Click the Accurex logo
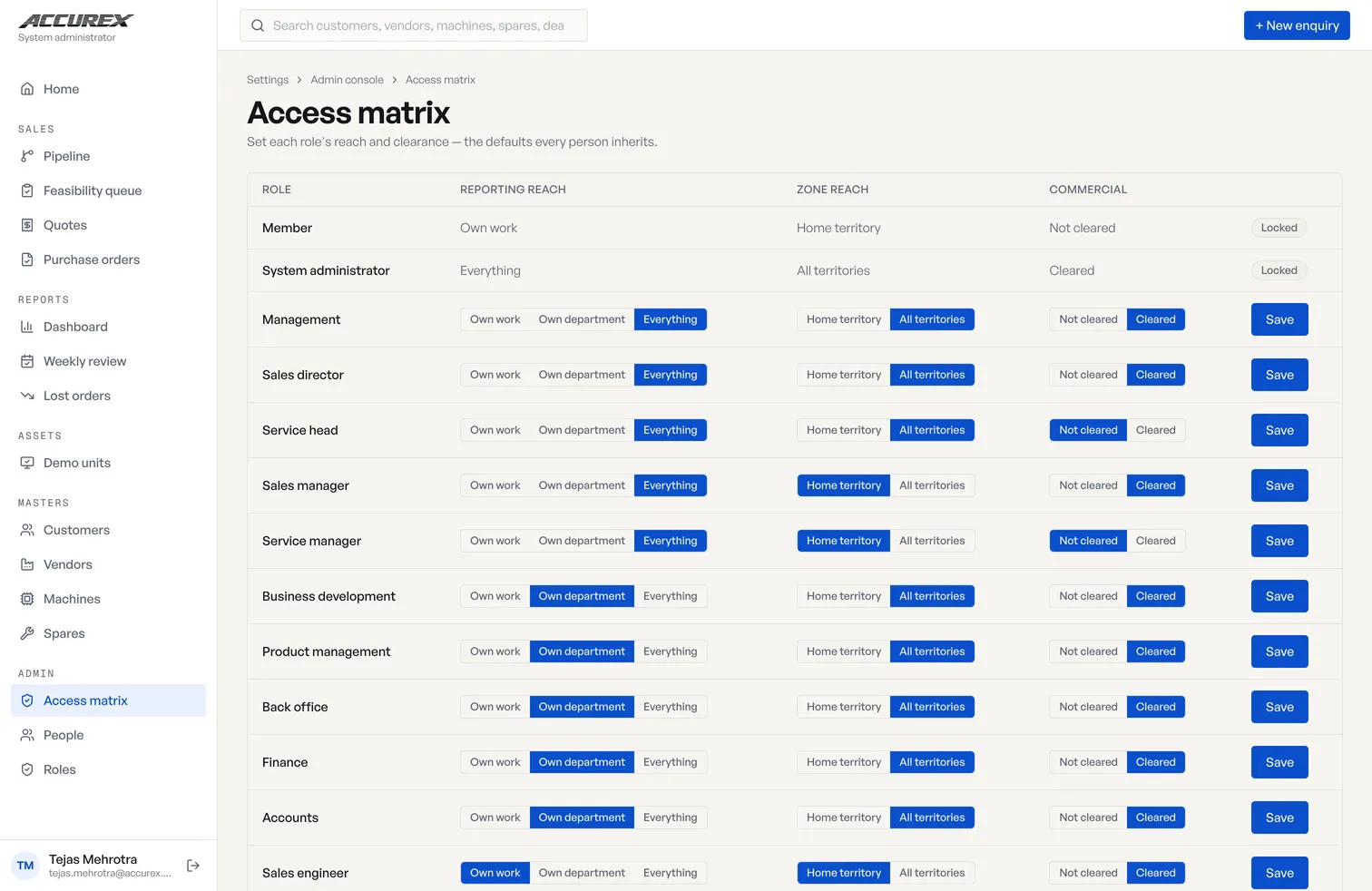The height and width of the screenshot is (891, 1372). (x=76, y=21)
